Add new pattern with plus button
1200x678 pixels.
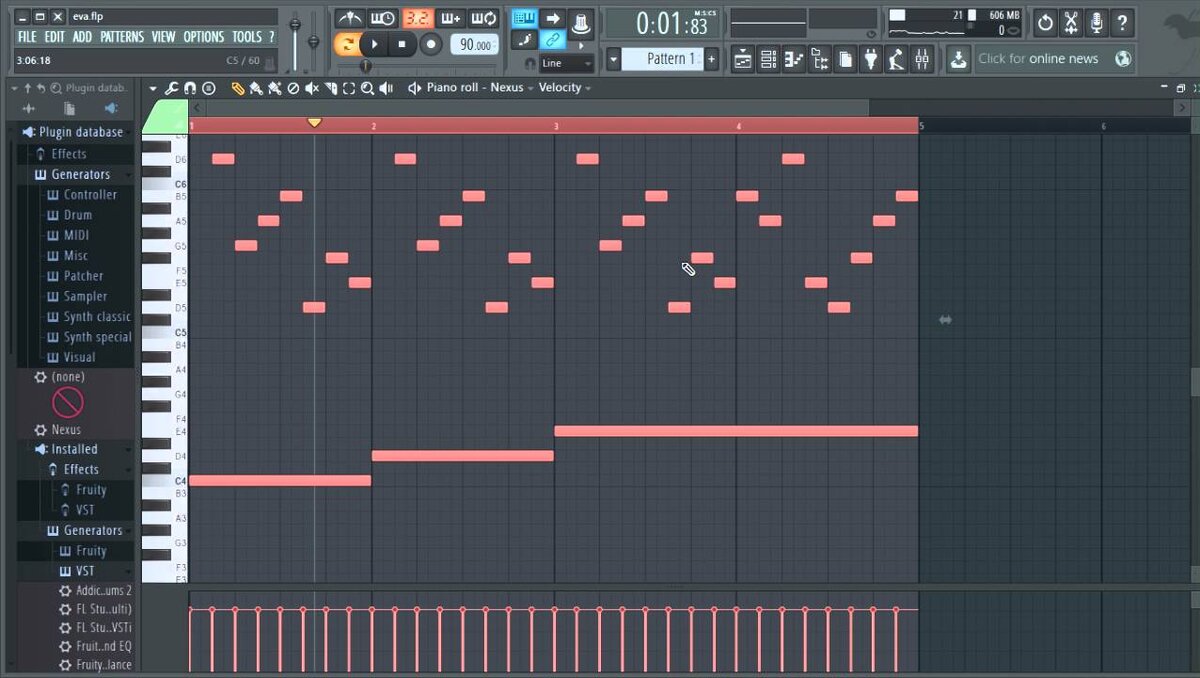click(711, 59)
